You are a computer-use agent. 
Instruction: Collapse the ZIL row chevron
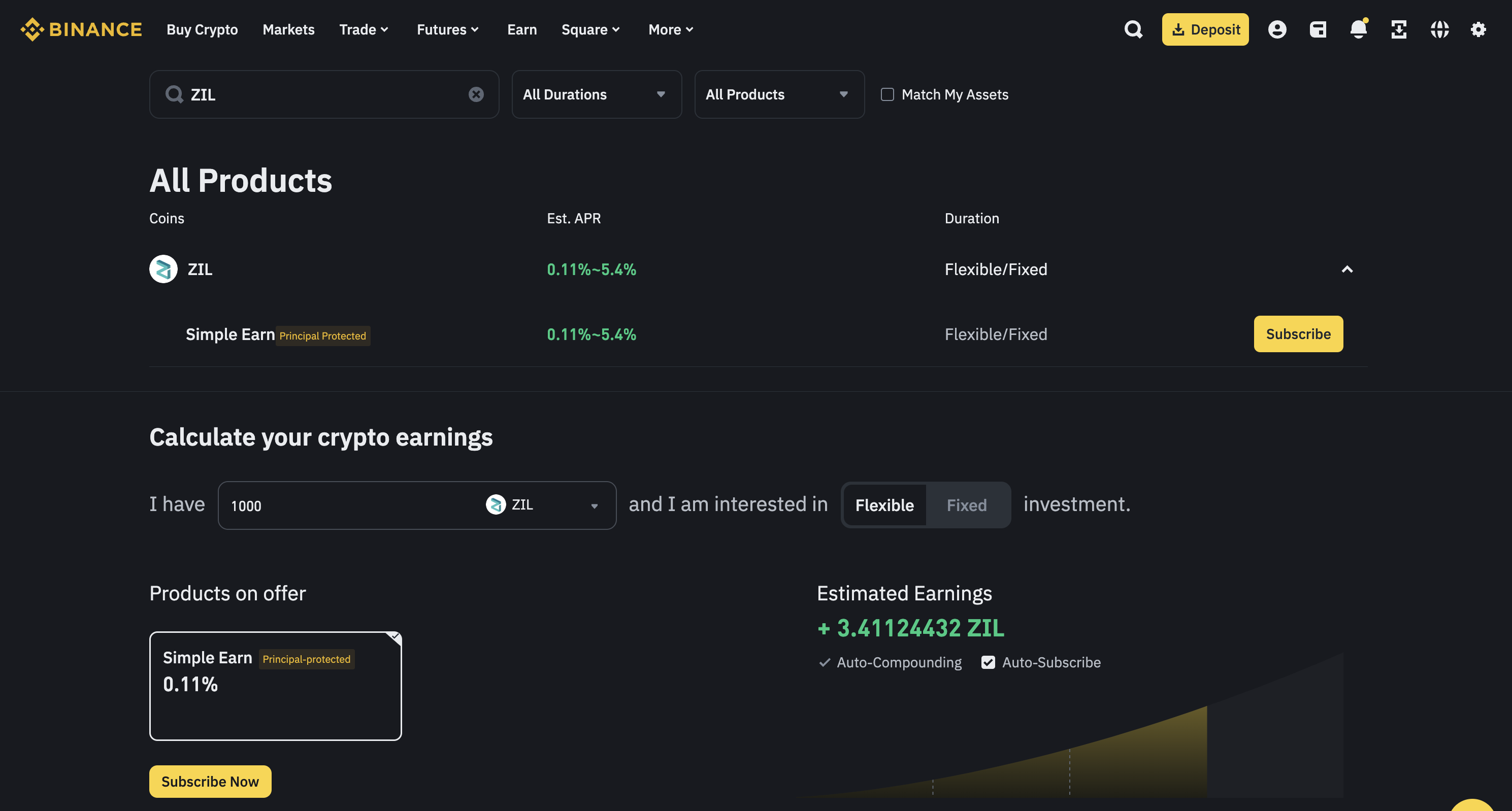tap(1347, 269)
